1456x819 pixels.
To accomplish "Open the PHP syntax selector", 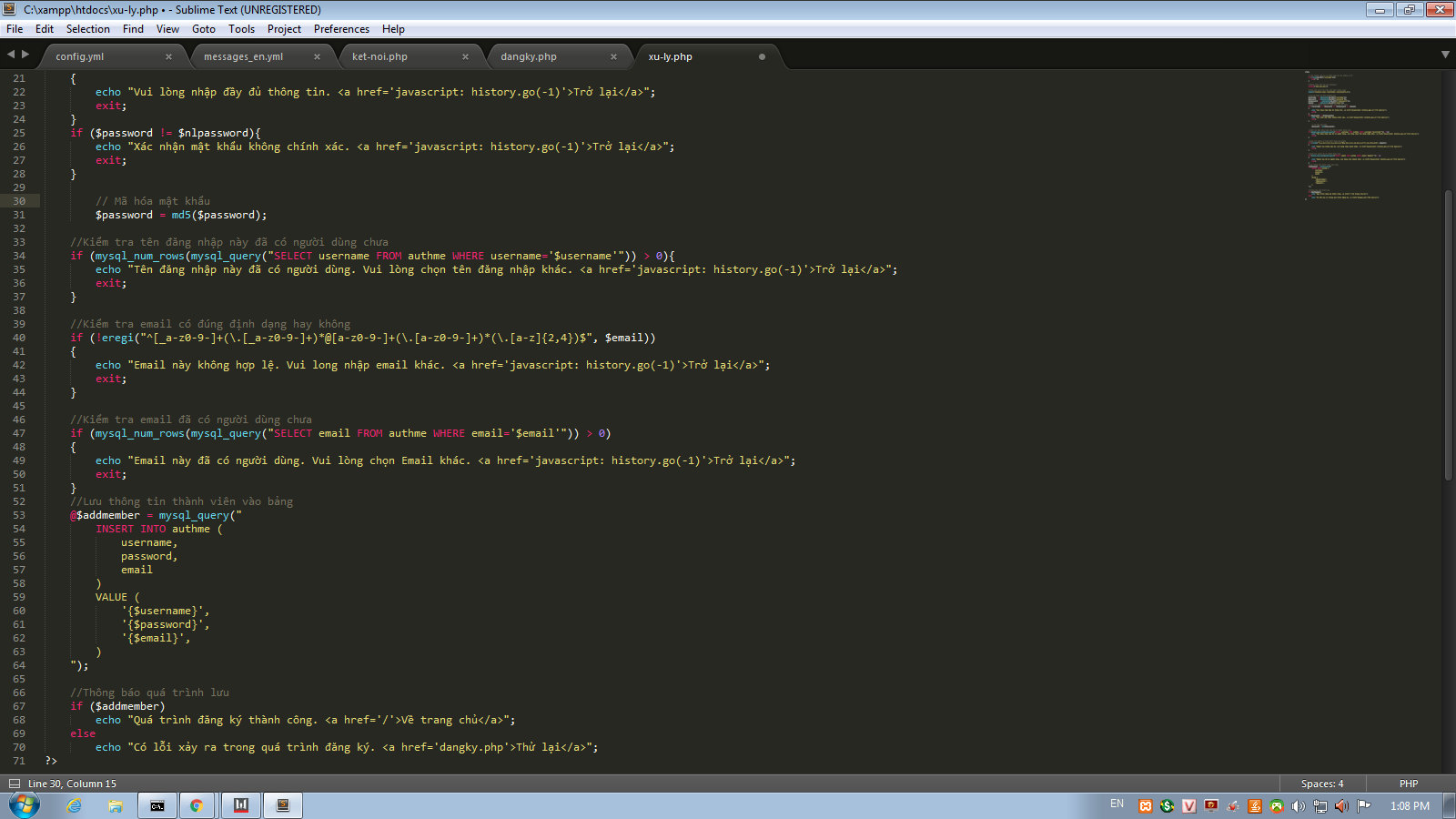I will coord(1408,784).
